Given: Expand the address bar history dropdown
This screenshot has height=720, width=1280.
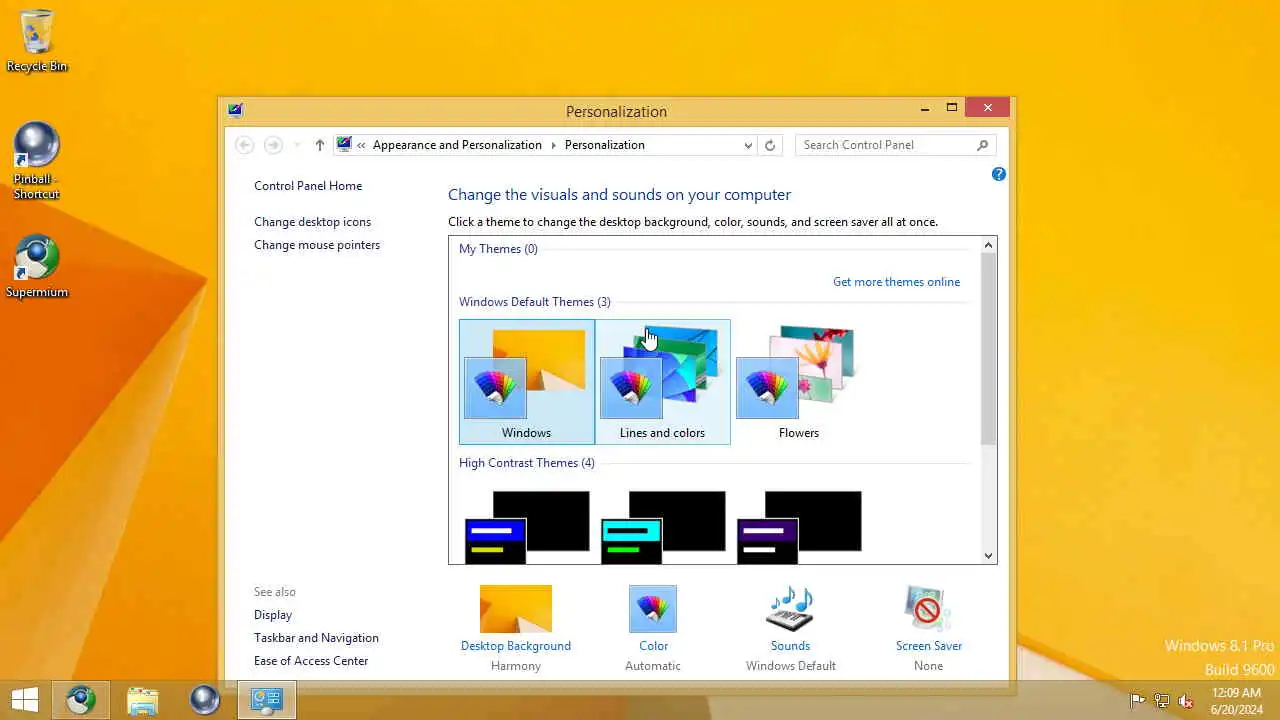Looking at the screenshot, I should coord(748,145).
